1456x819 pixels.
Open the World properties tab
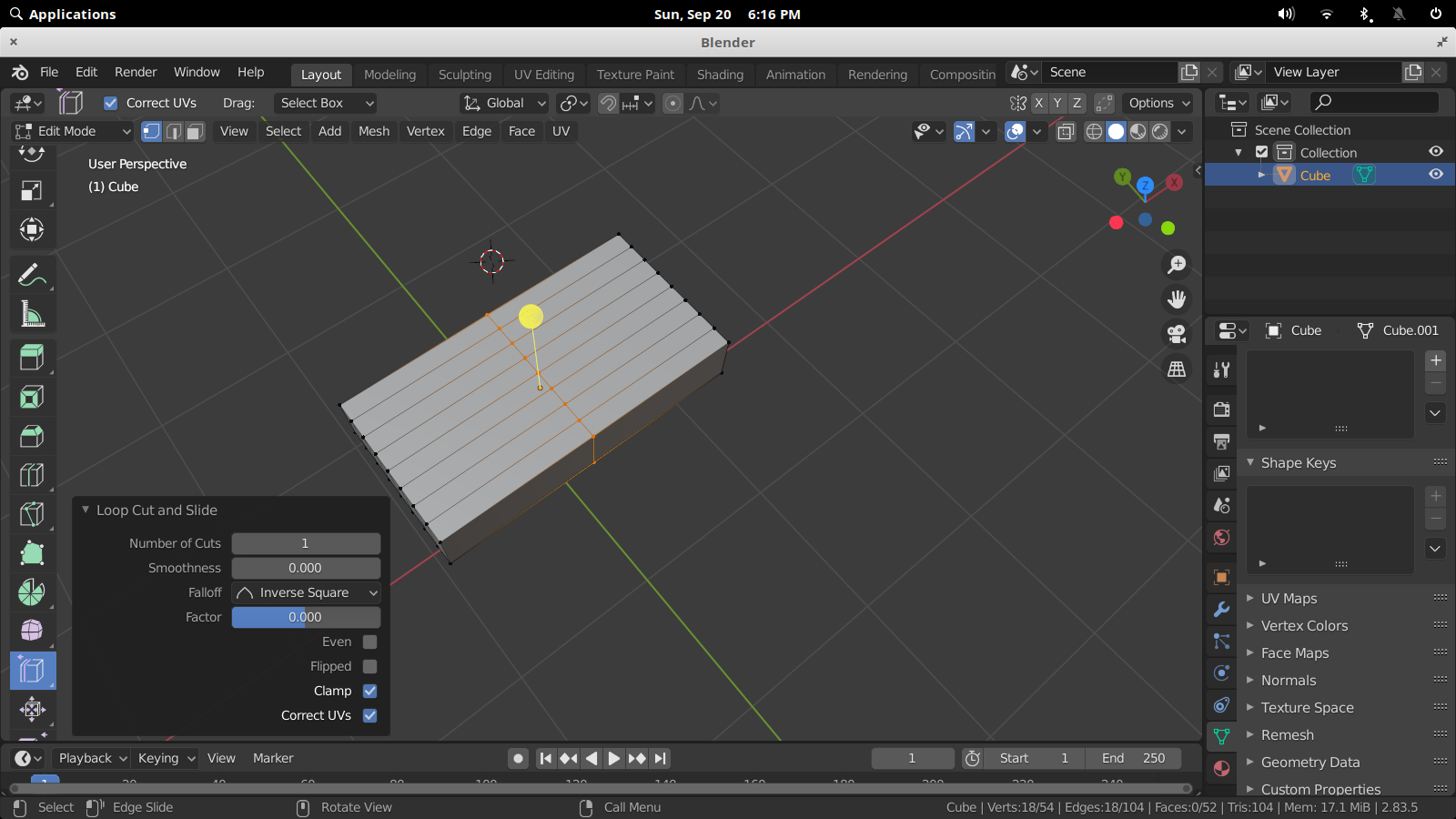point(1220,538)
